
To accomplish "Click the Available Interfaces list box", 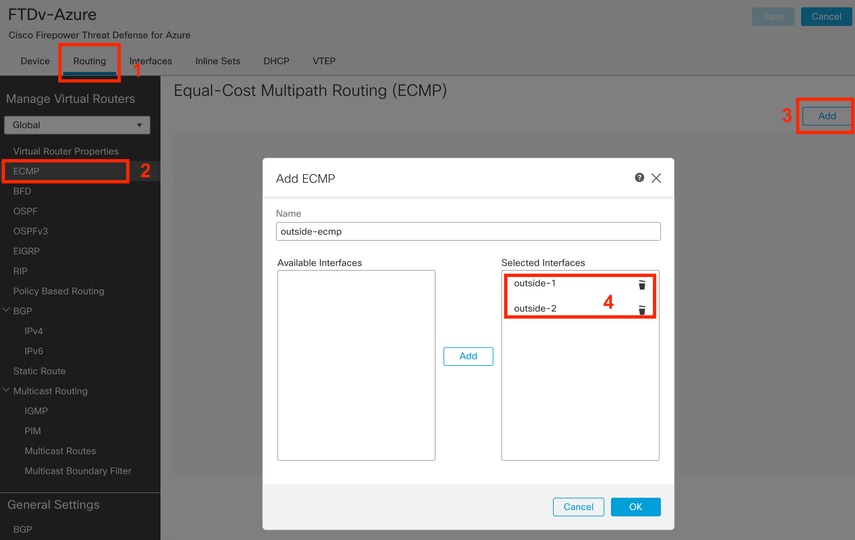I will click(356, 365).
